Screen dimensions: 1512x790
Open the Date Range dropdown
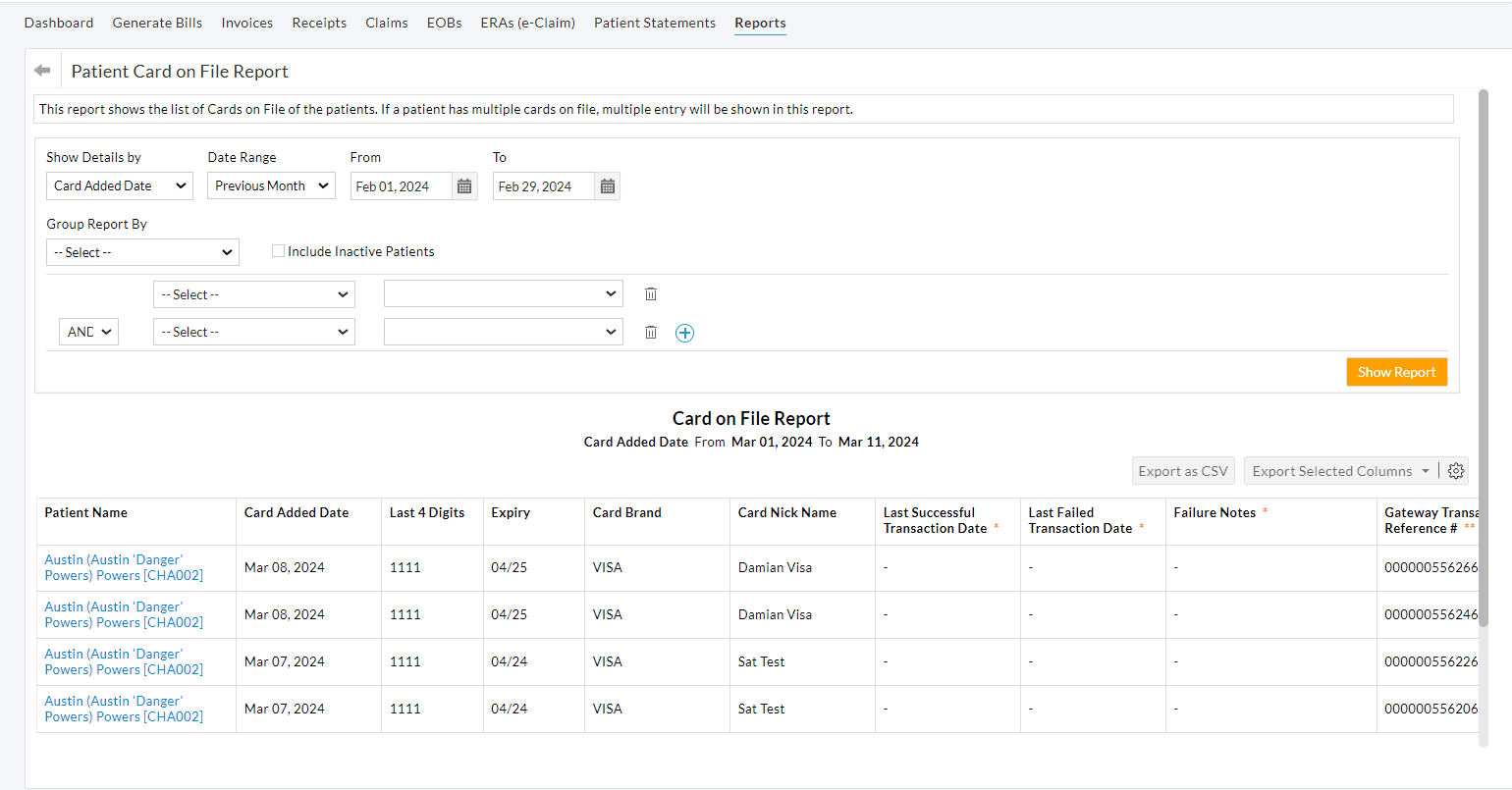click(271, 185)
